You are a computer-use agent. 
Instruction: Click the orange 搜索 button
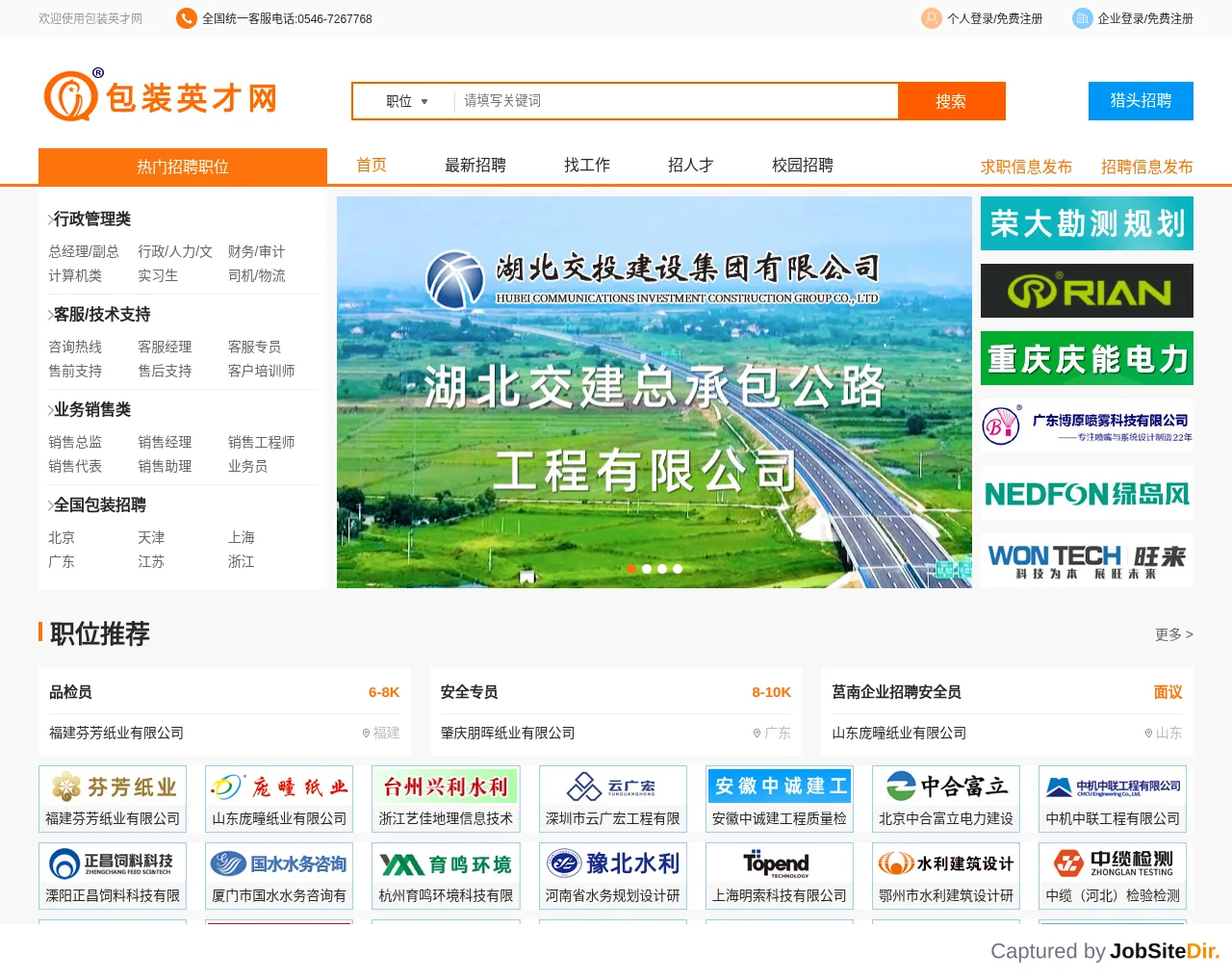point(951,101)
